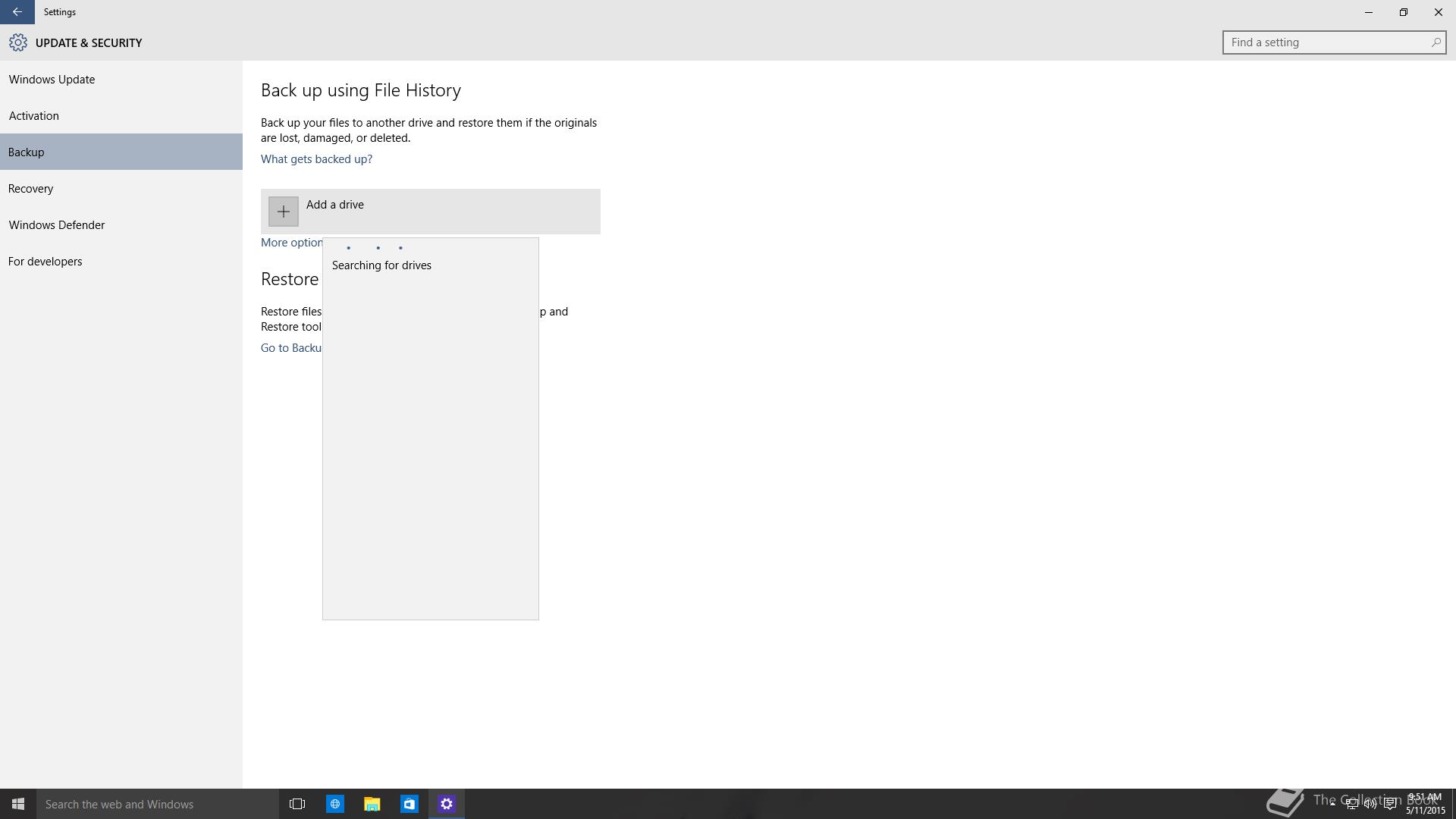Open Windows Defender settings
Screen dimensions: 1456x819
tap(121, 224)
